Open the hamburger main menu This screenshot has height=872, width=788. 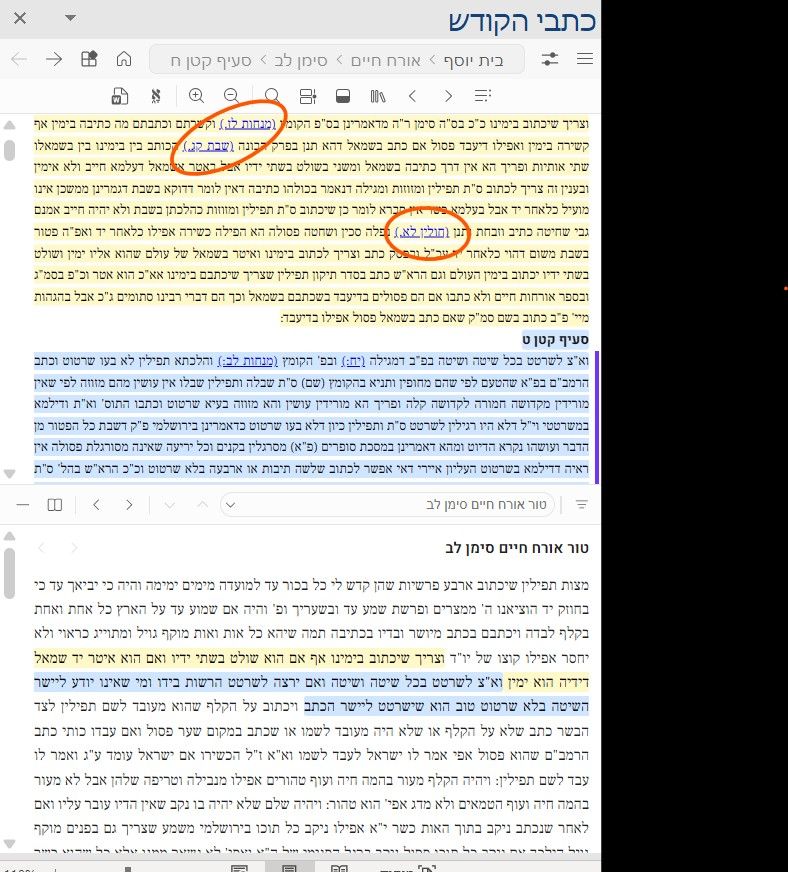pos(584,59)
